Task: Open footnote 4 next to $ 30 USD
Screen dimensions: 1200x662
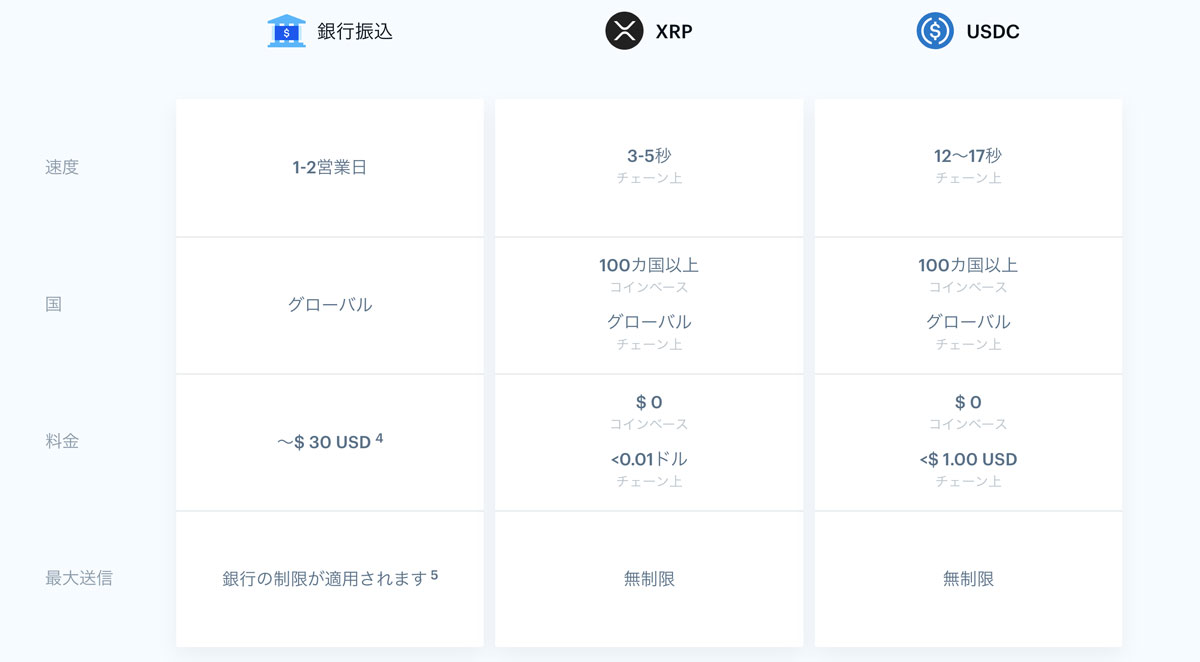Action: click(x=379, y=437)
